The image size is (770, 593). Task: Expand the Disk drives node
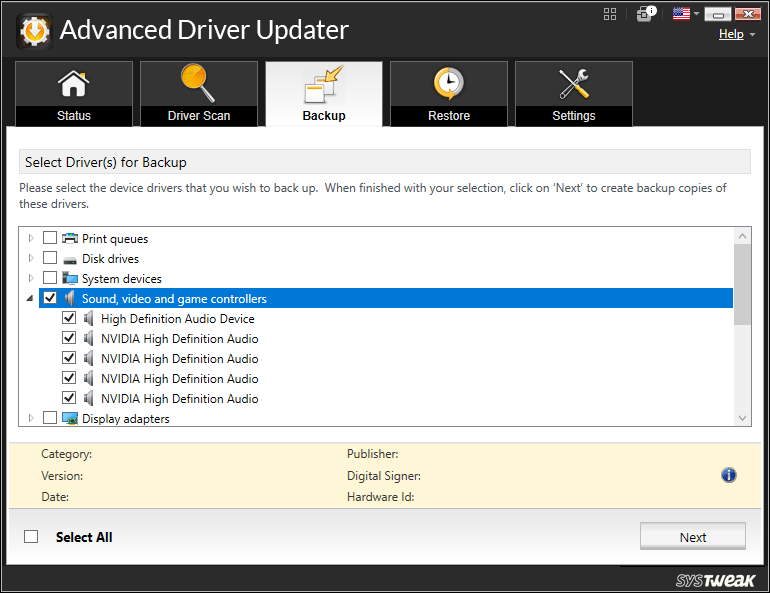pos(31,258)
